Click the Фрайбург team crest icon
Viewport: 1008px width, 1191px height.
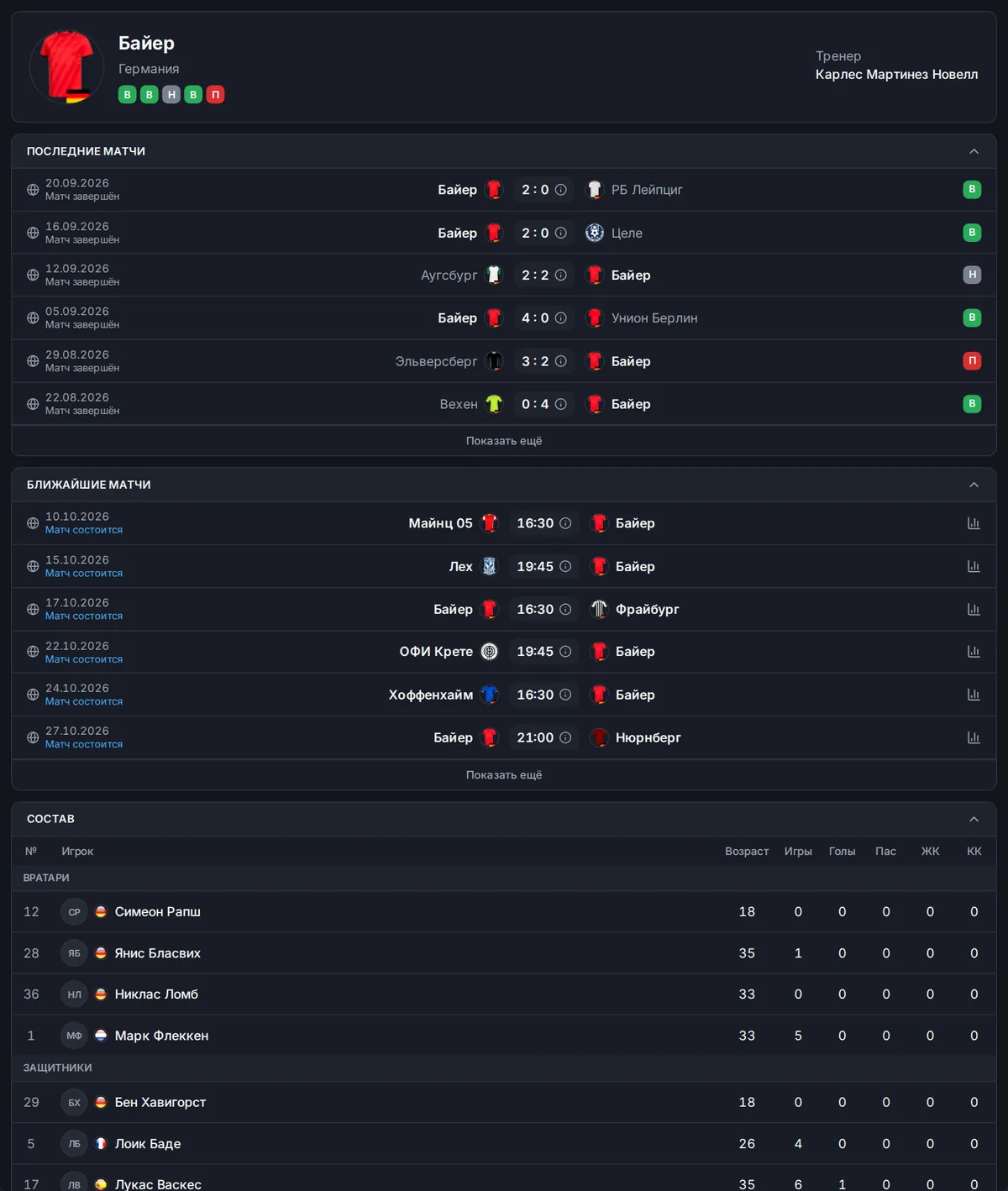coord(599,609)
